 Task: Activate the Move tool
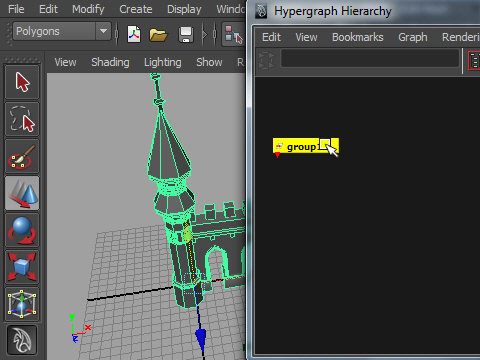22,193
